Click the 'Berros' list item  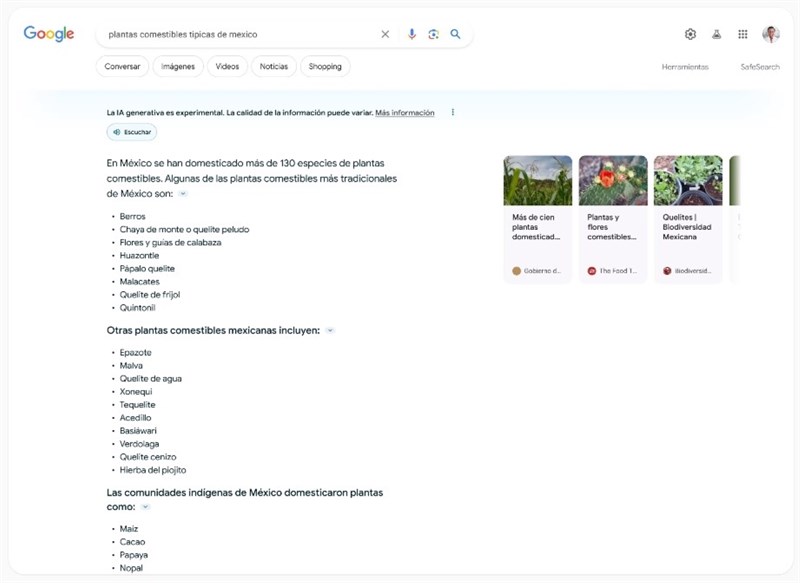[x=133, y=216]
